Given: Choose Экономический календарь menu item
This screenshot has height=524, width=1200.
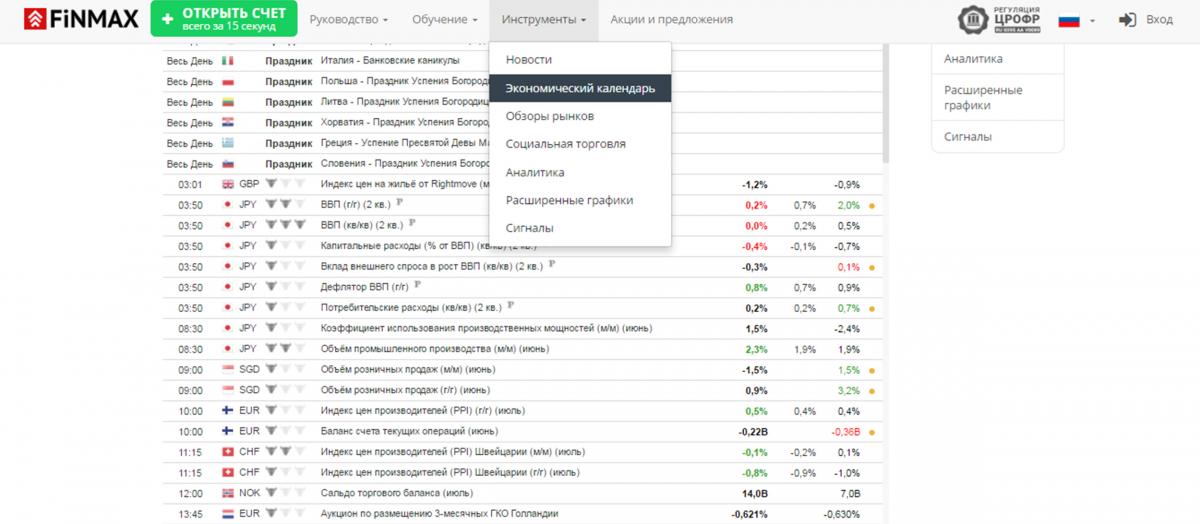Looking at the screenshot, I should click(x=580, y=88).
